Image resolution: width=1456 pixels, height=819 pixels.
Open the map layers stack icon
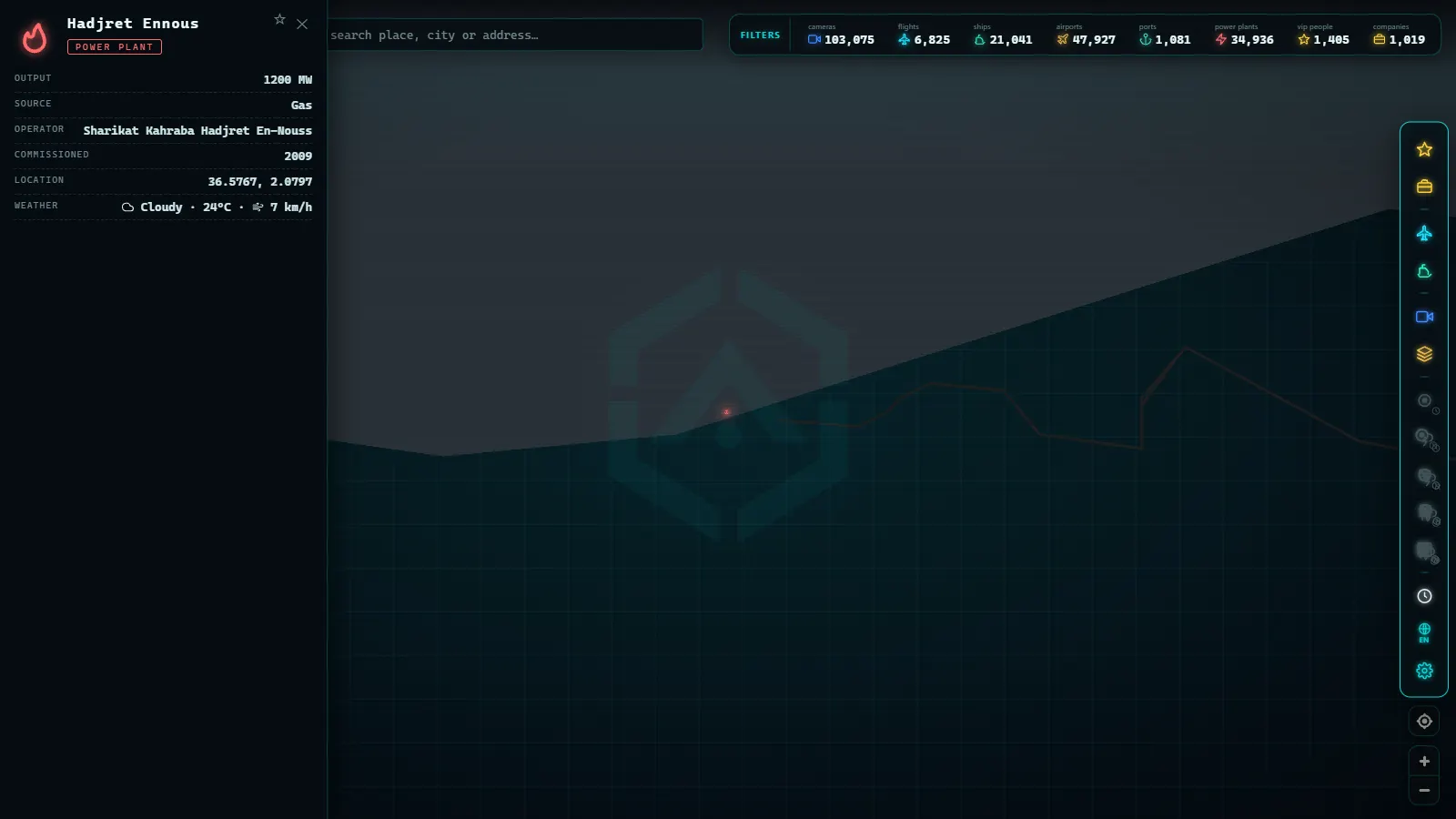(1424, 354)
